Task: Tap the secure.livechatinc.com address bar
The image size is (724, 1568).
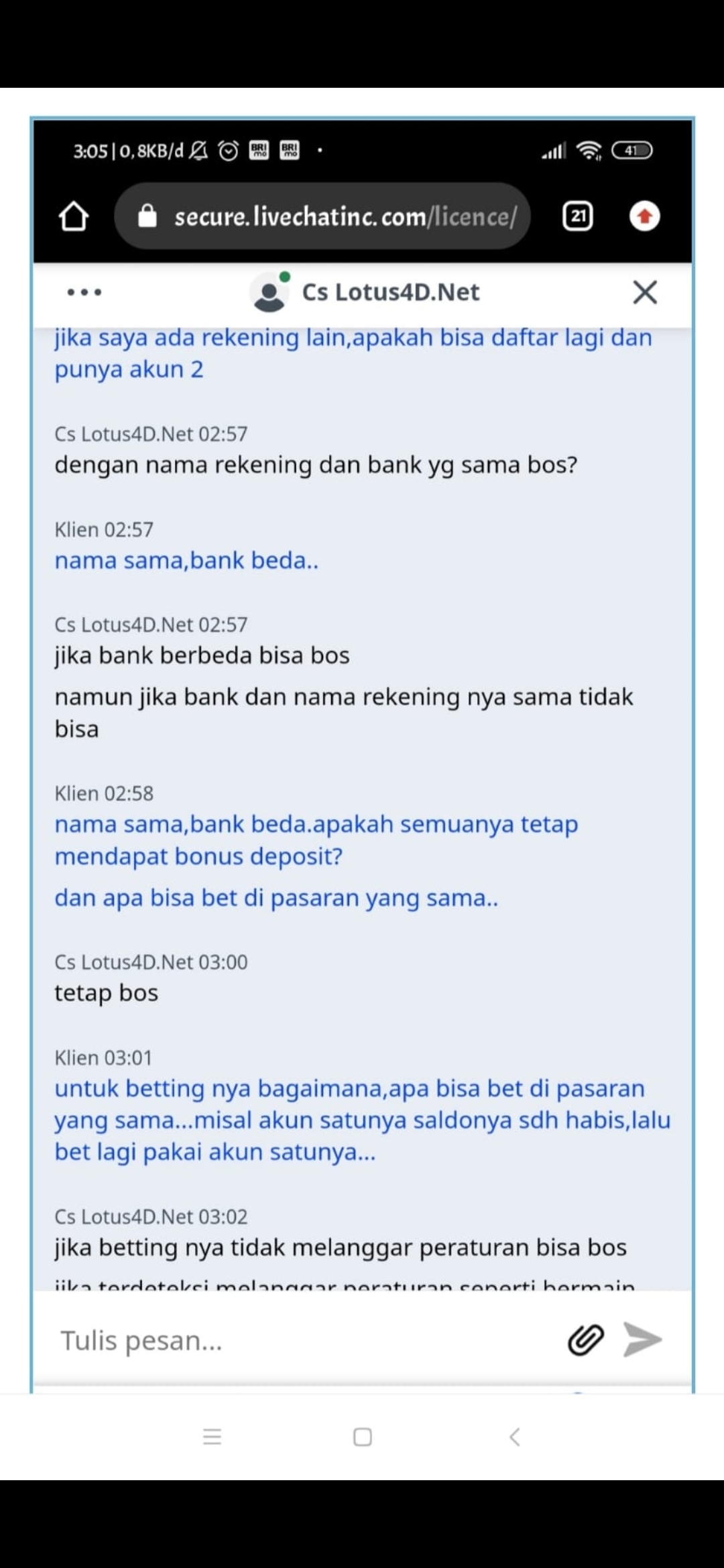Action: pos(345,216)
